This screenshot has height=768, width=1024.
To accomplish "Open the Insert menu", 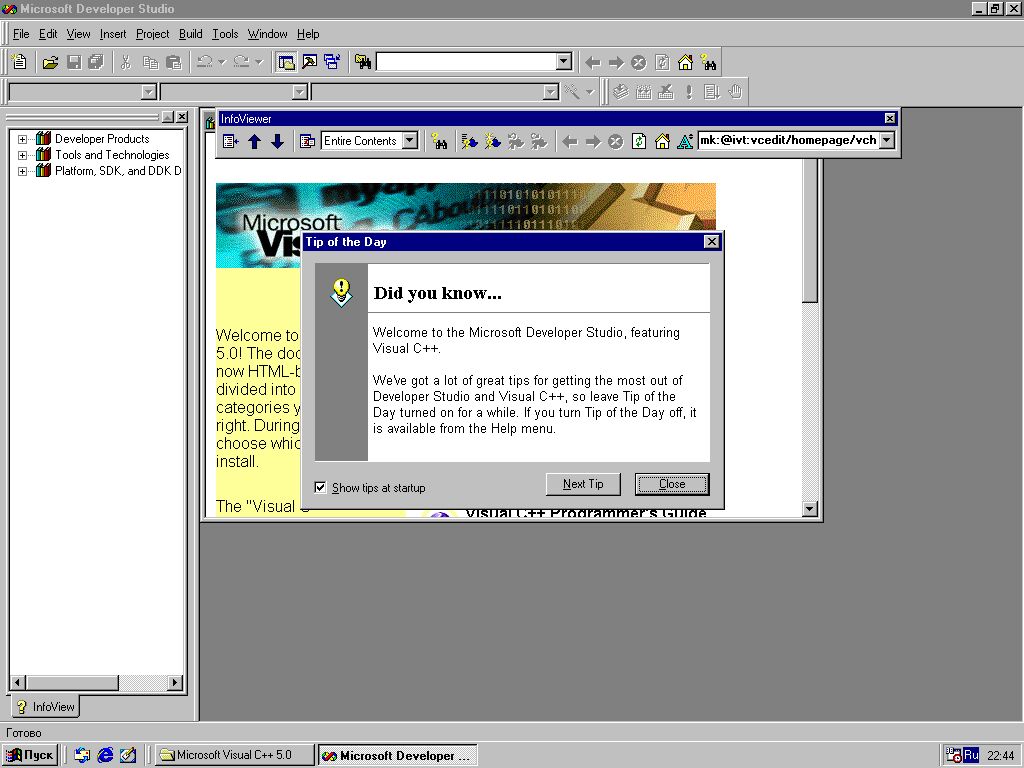I will pyautogui.click(x=113, y=34).
